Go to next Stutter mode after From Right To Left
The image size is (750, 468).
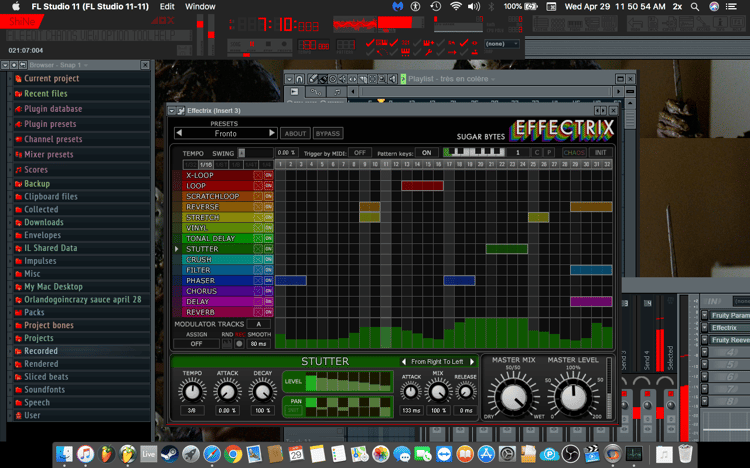(x=472, y=362)
